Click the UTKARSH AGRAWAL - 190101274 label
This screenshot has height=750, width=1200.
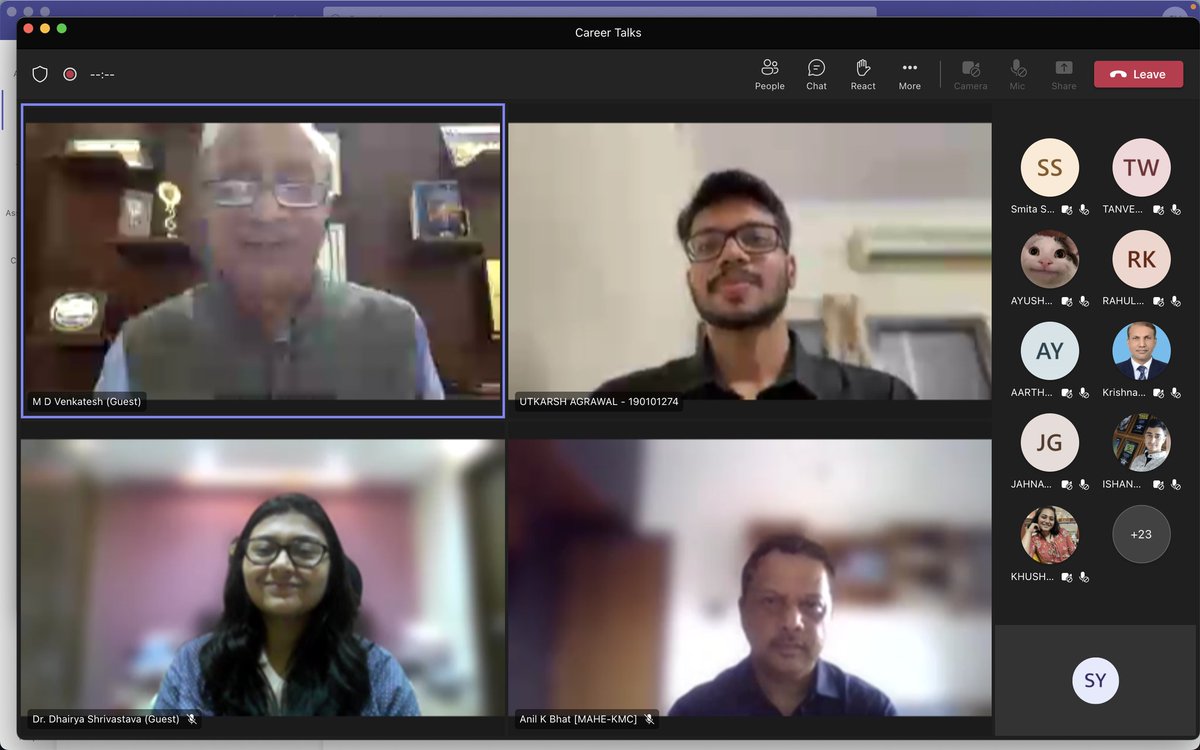click(599, 402)
